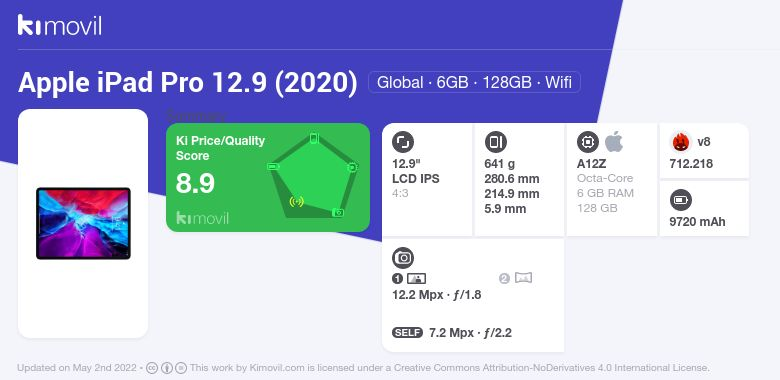The height and width of the screenshot is (380, 780).
Task: Click the SELF selfie camera badge
Action: (x=407, y=333)
